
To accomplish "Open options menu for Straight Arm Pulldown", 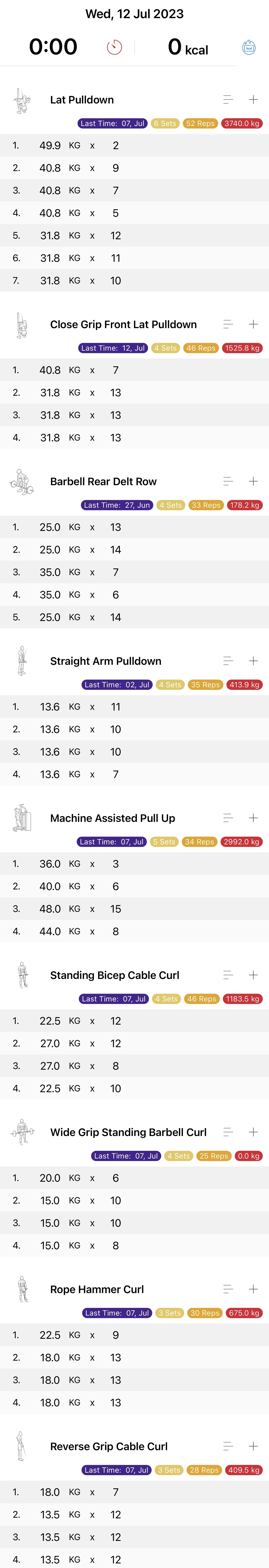I will click(228, 661).
